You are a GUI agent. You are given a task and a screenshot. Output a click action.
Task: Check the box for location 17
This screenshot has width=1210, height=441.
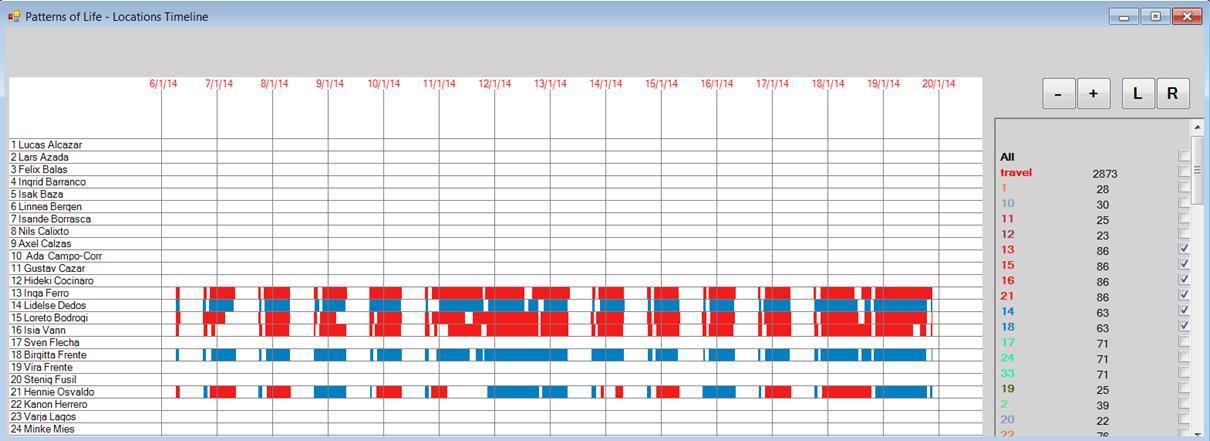pos(1184,342)
